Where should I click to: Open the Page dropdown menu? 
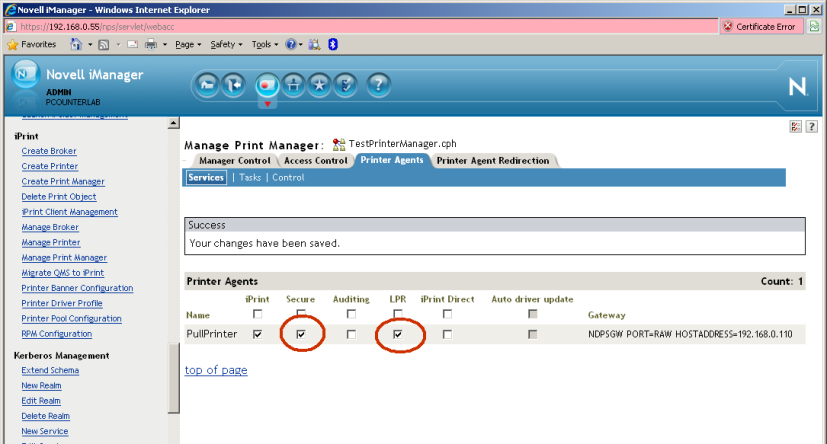coord(188,44)
